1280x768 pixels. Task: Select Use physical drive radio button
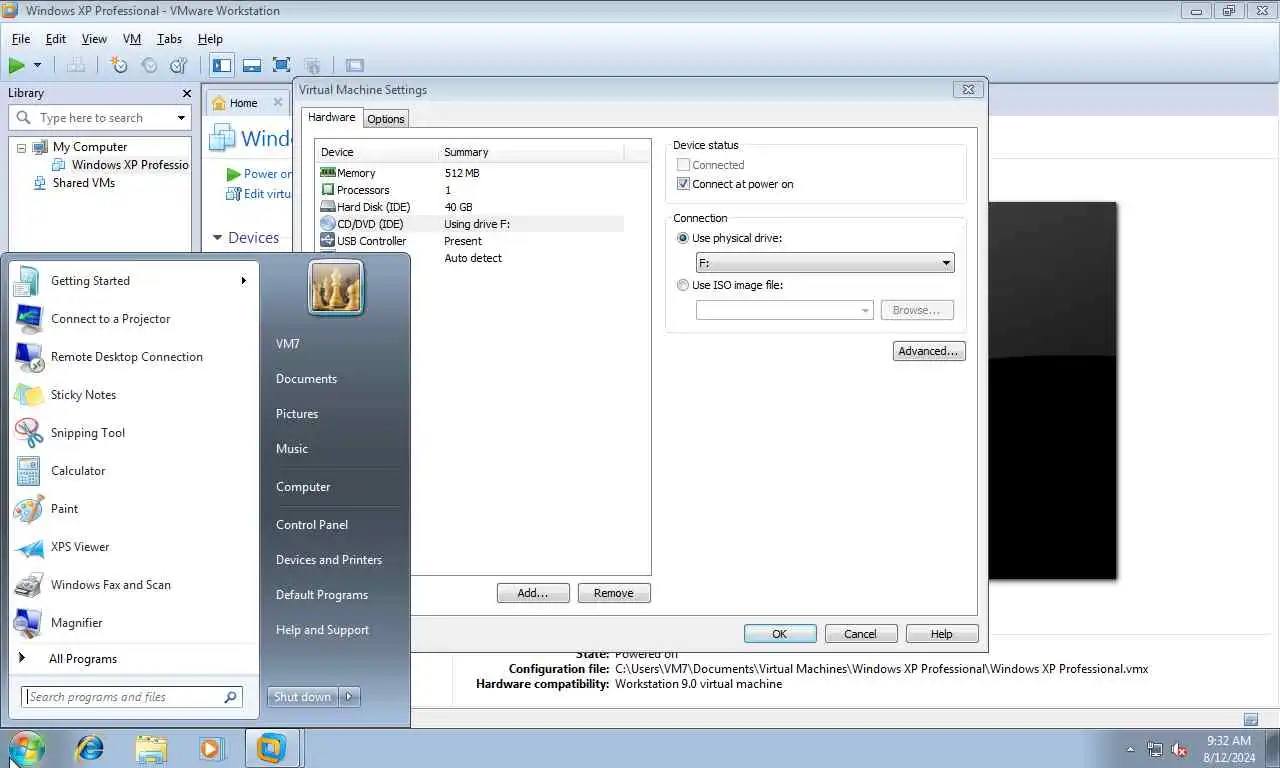click(683, 239)
